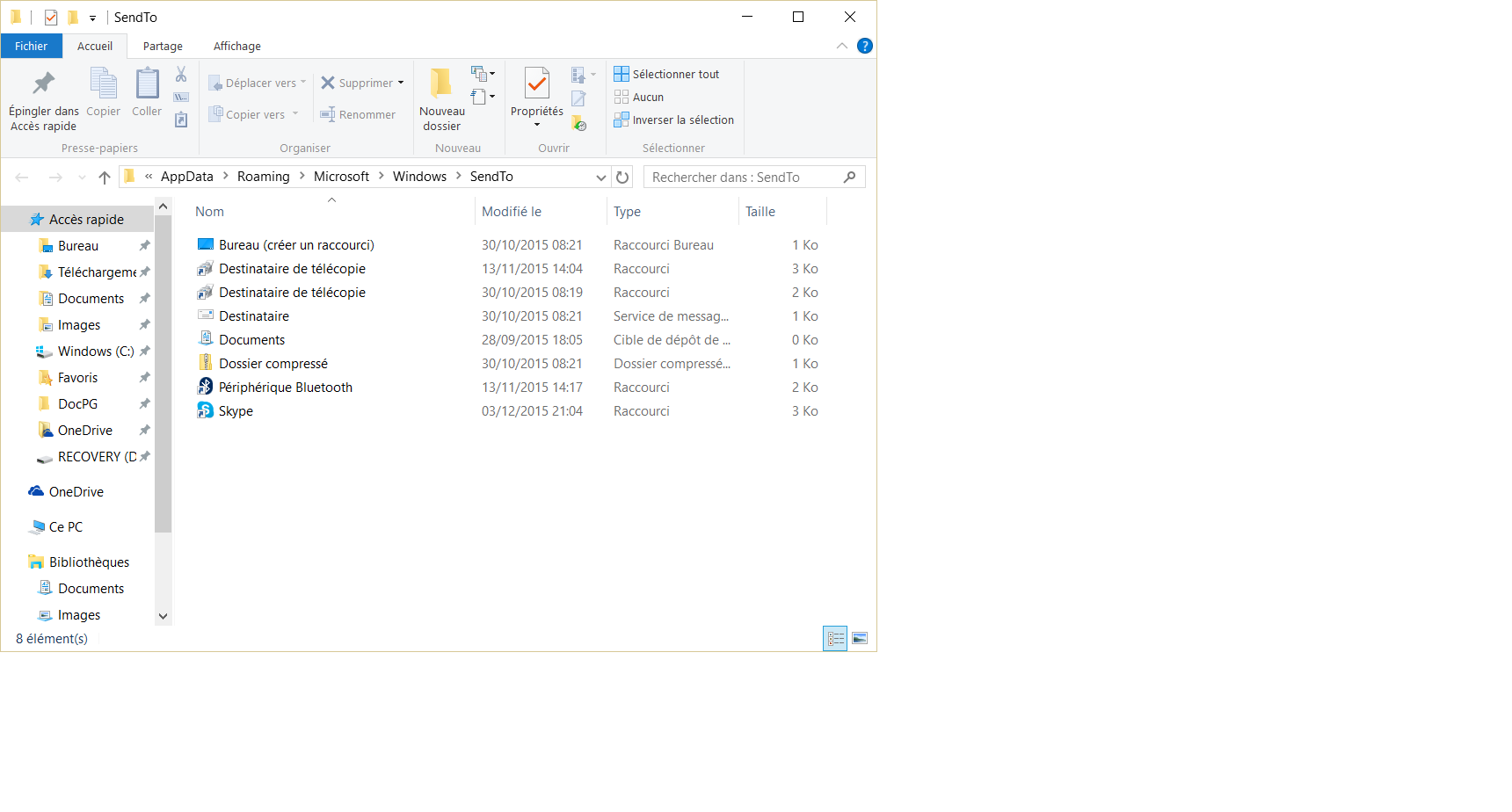The height and width of the screenshot is (812, 1512).
Task: Open RECOVERY drive in quick access
Action: pos(86,457)
